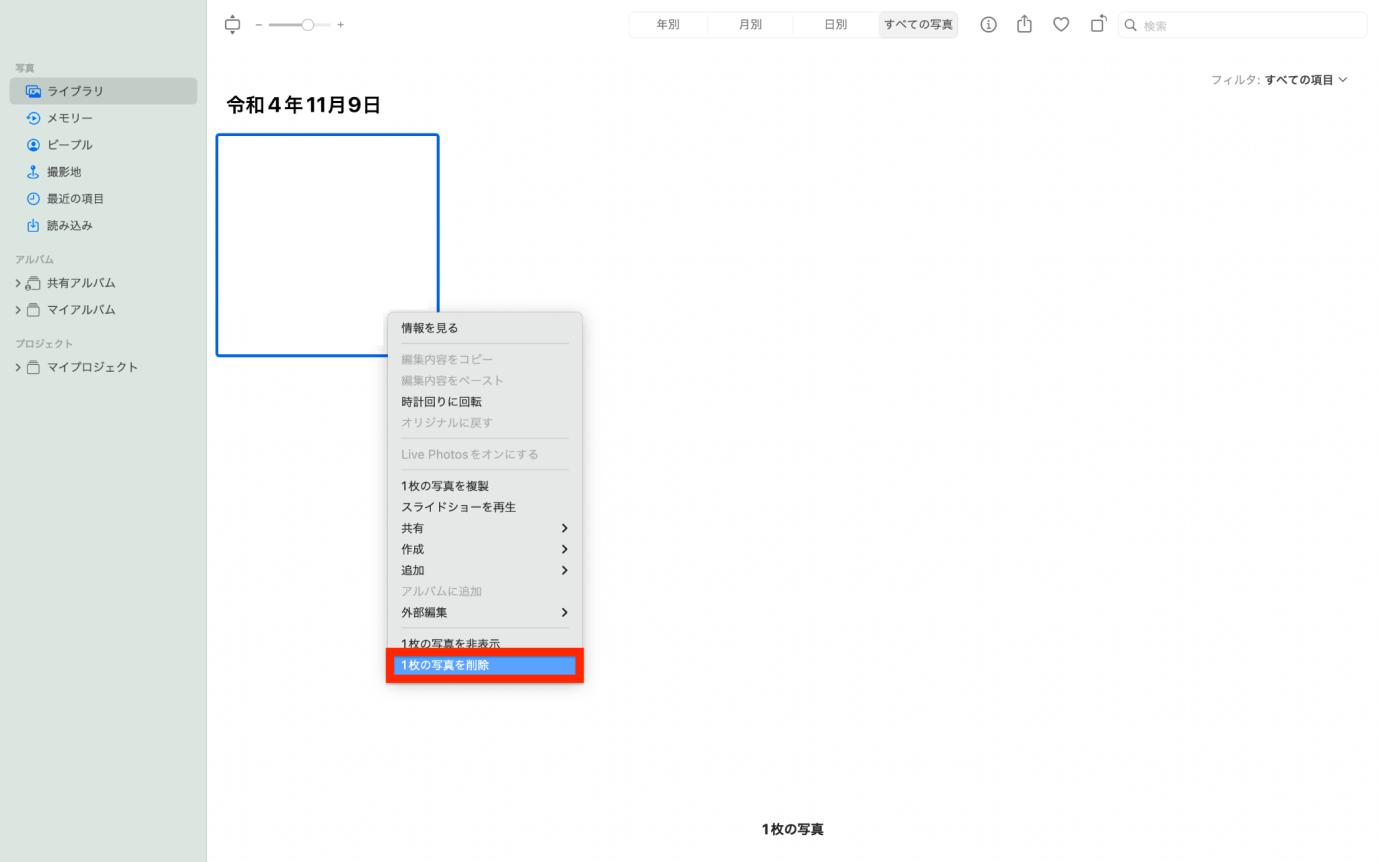
Task: Click the aspect ratio toggle icon
Action: tap(233, 25)
